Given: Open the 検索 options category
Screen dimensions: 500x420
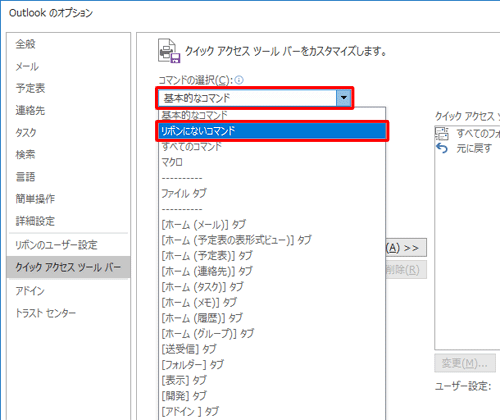Looking at the screenshot, I should (x=68, y=154).
